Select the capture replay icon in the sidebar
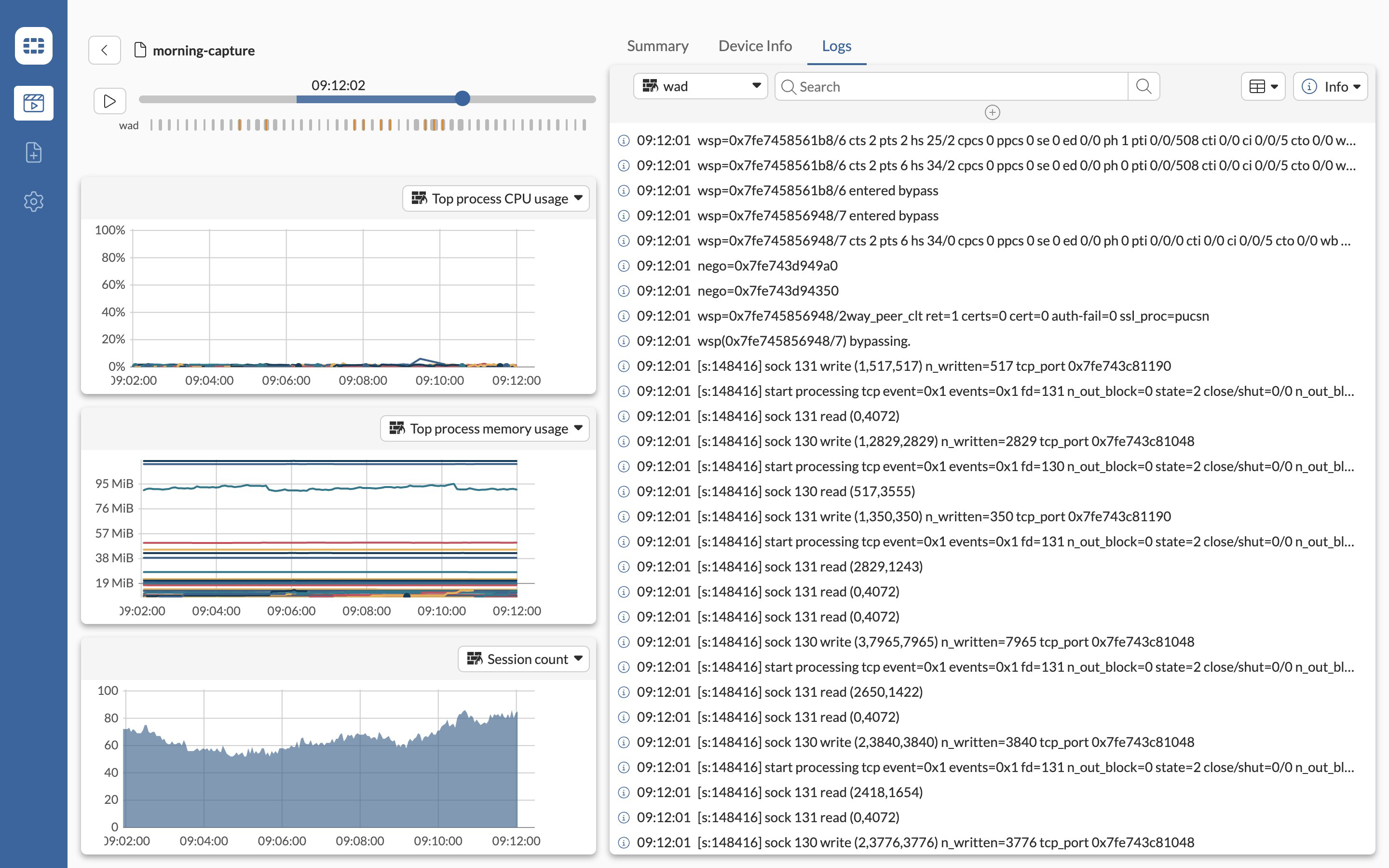 click(33, 103)
